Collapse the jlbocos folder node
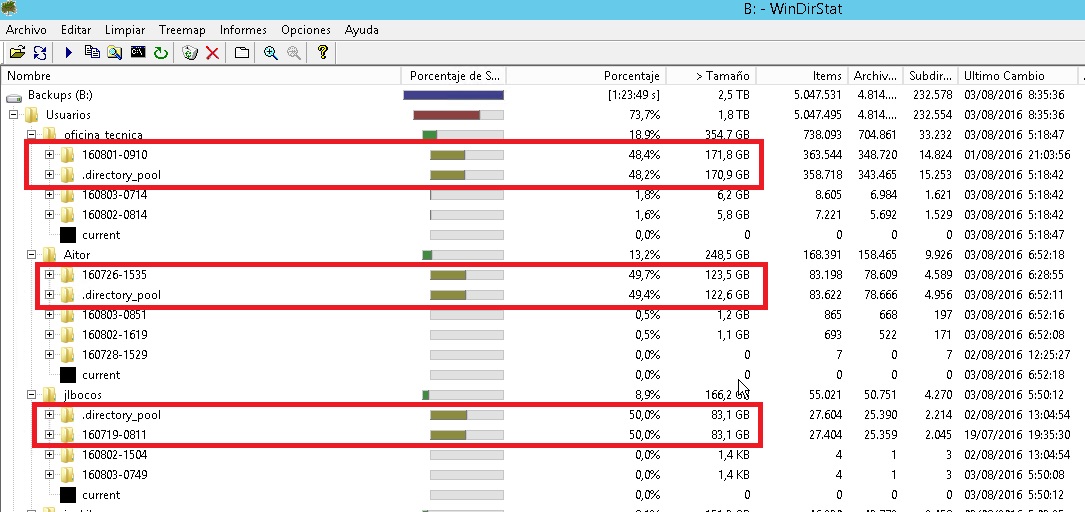The image size is (1085, 512). click(31, 395)
